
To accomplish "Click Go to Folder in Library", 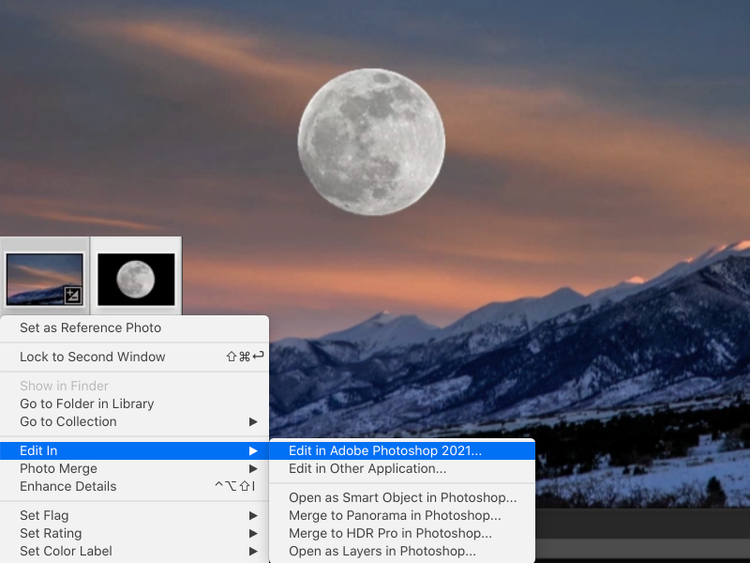I will (x=87, y=404).
